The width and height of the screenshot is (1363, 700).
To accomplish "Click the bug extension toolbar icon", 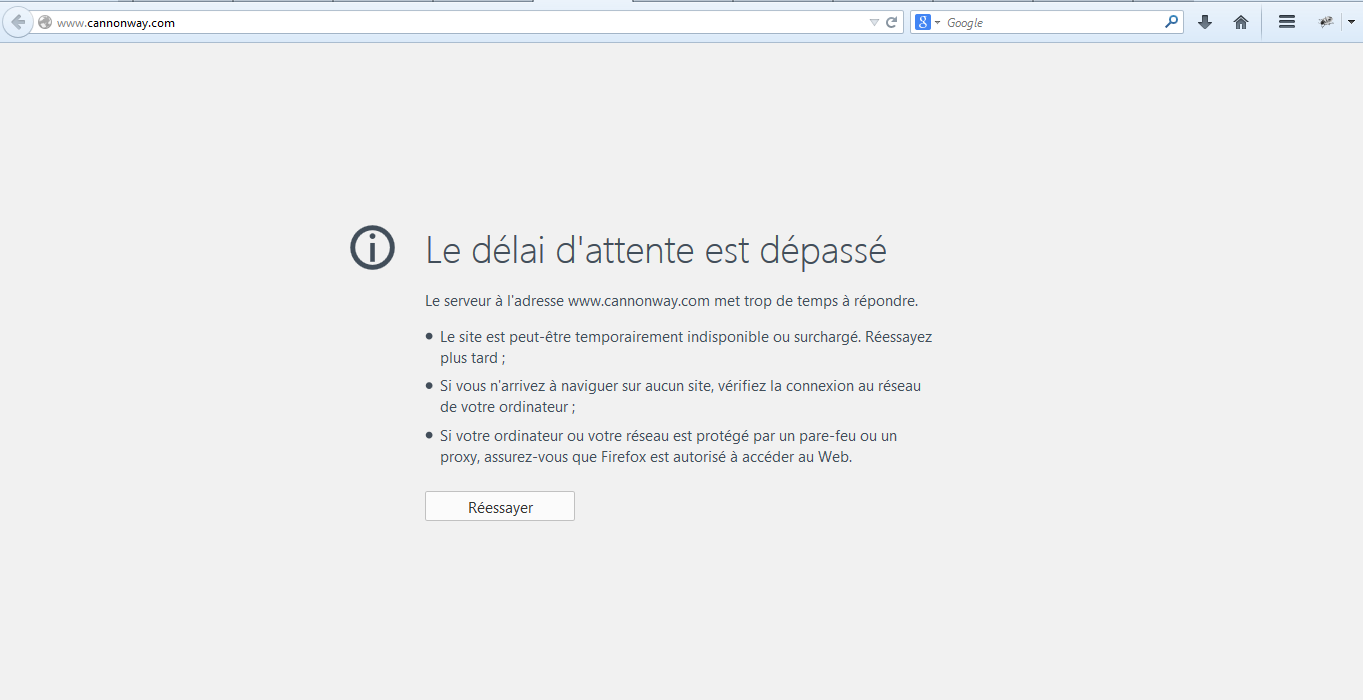I will point(1326,22).
